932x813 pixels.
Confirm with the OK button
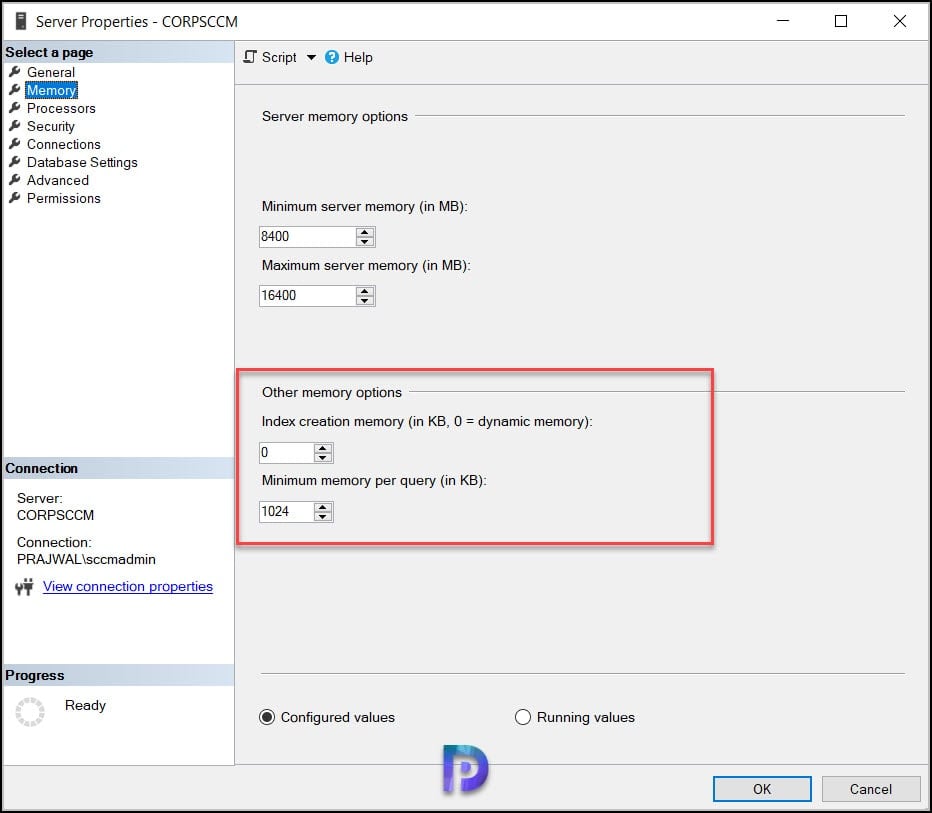(762, 789)
